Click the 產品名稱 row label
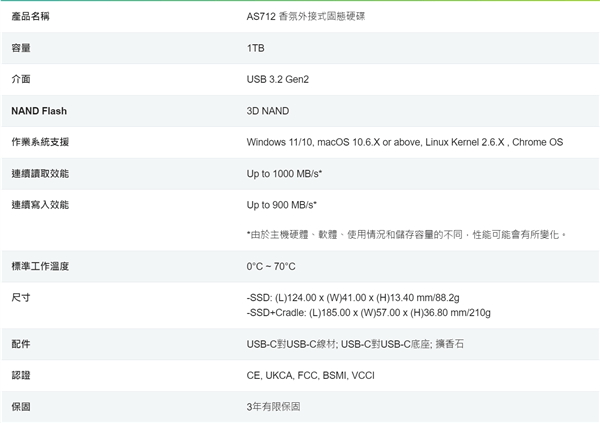This screenshot has height=423, width=600. tap(31, 16)
